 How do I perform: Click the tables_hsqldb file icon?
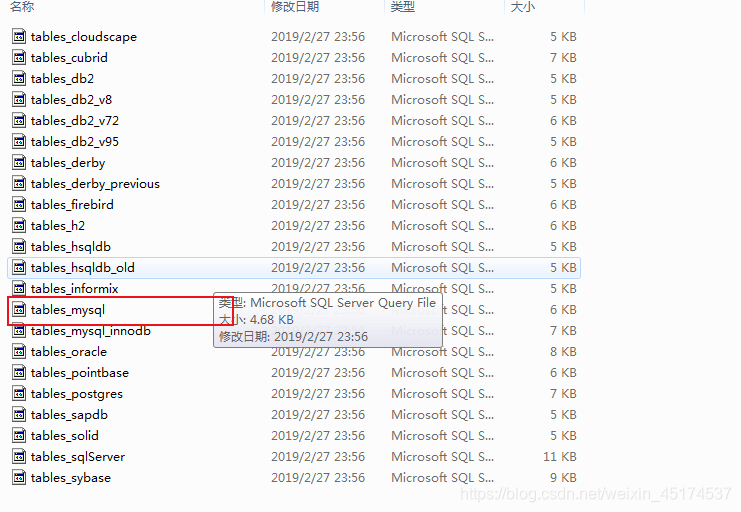19,246
